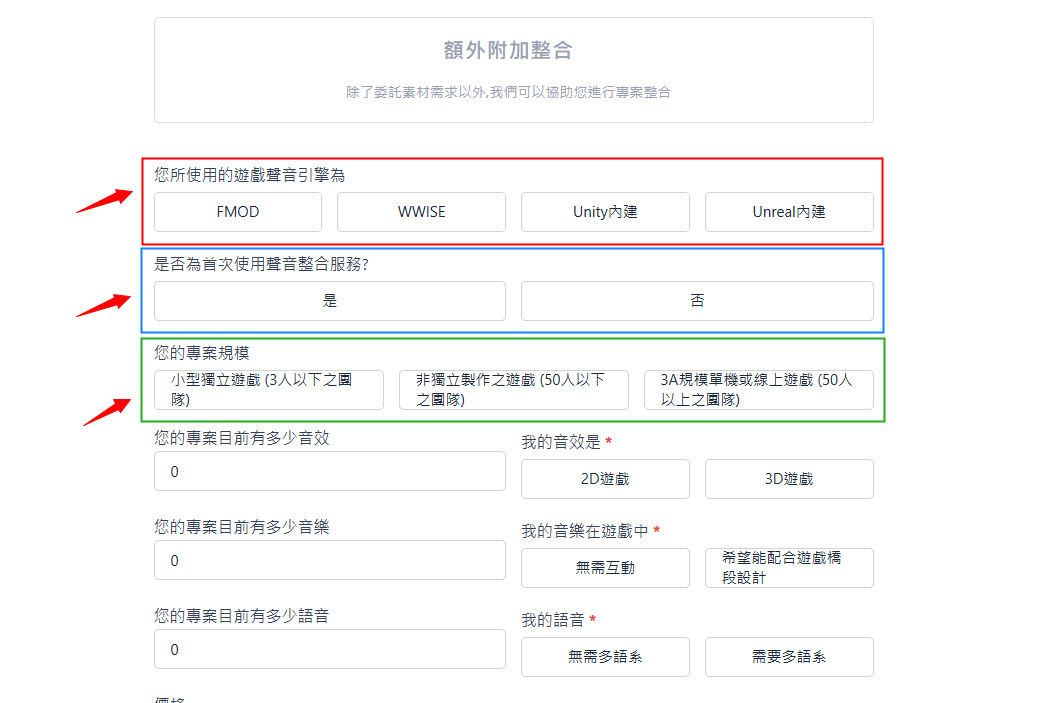Choose 非獨立製作之遊戲 project scale

point(514,390)
